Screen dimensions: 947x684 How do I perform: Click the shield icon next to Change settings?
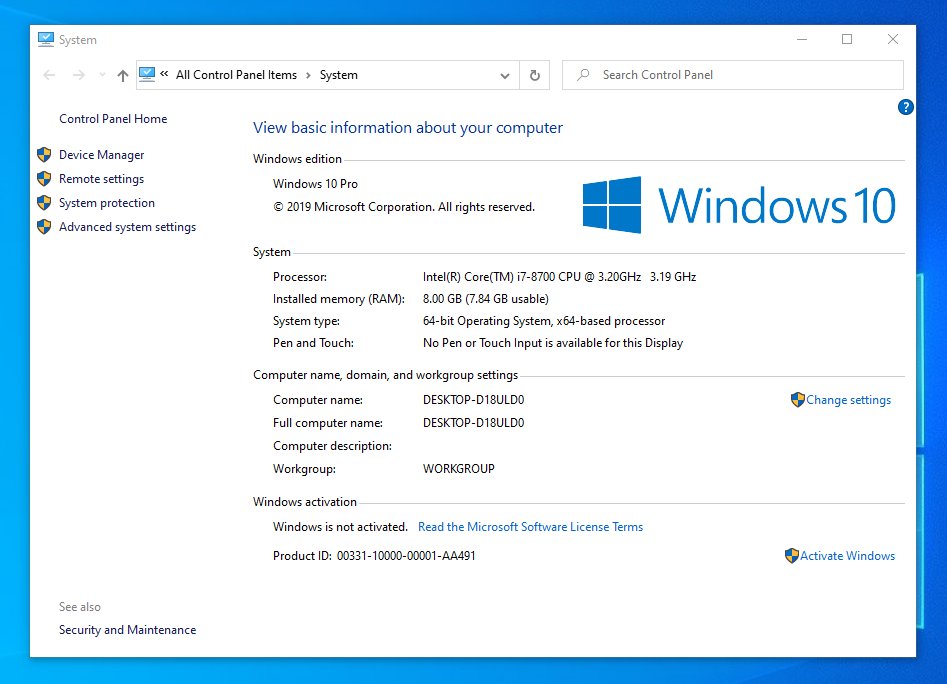coord(798,400)
